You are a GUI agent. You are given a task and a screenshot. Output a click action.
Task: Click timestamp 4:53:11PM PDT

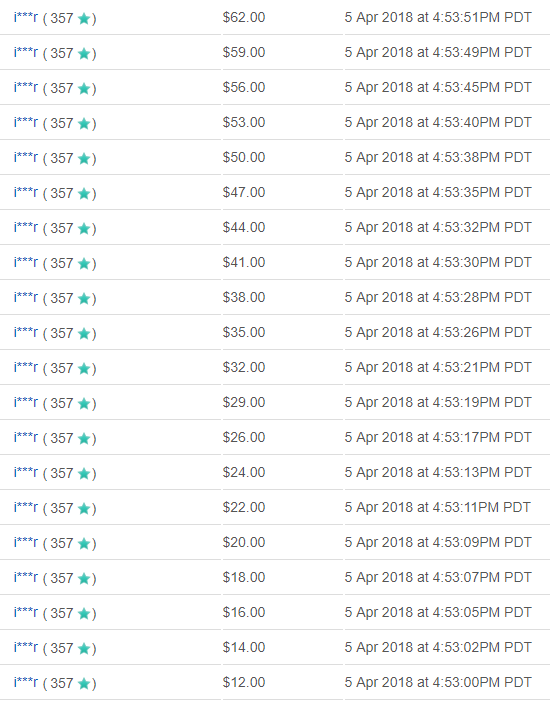(481, 507)
